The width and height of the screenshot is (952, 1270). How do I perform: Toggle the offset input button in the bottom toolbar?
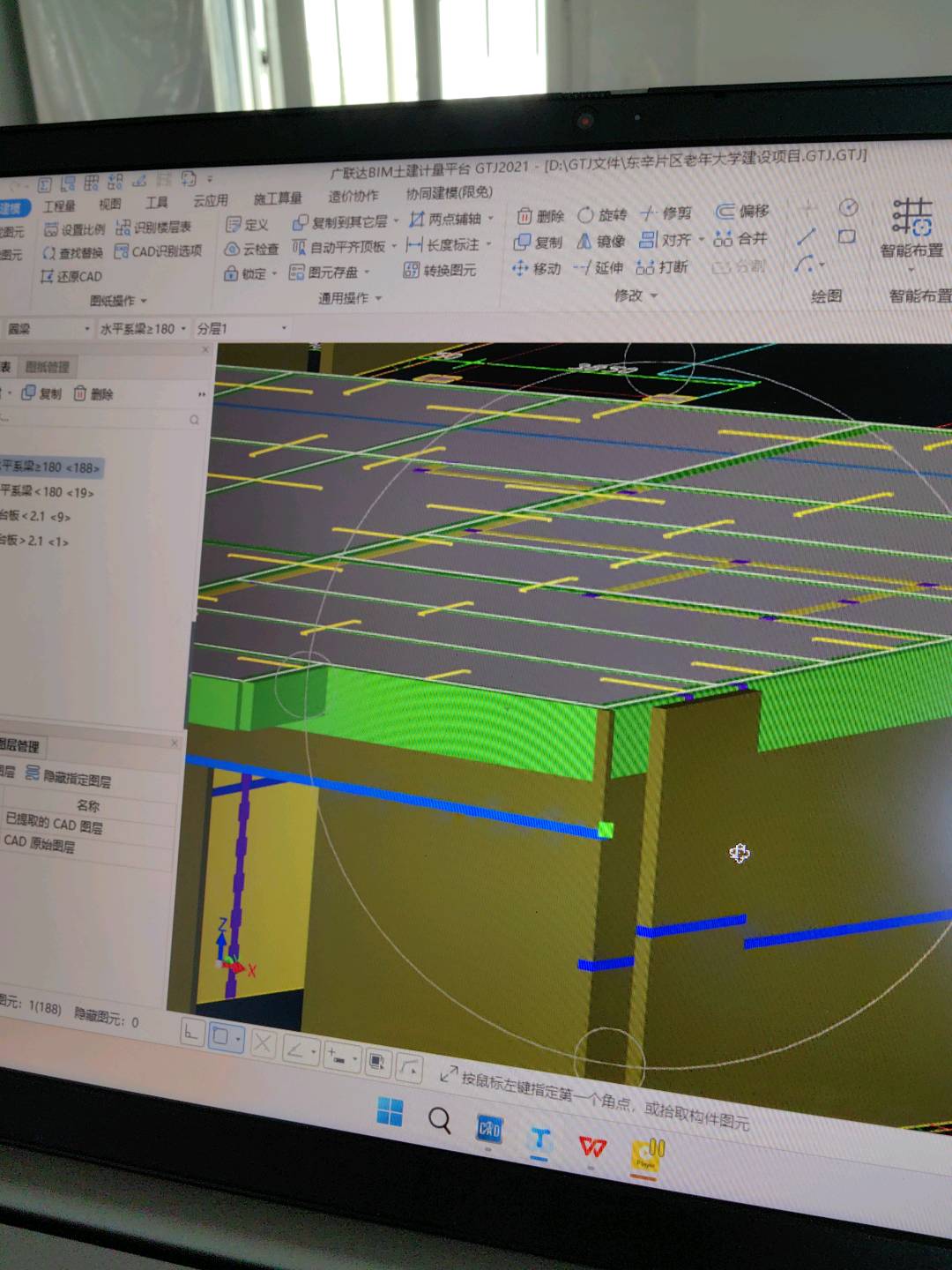(x=337, y=1056)
